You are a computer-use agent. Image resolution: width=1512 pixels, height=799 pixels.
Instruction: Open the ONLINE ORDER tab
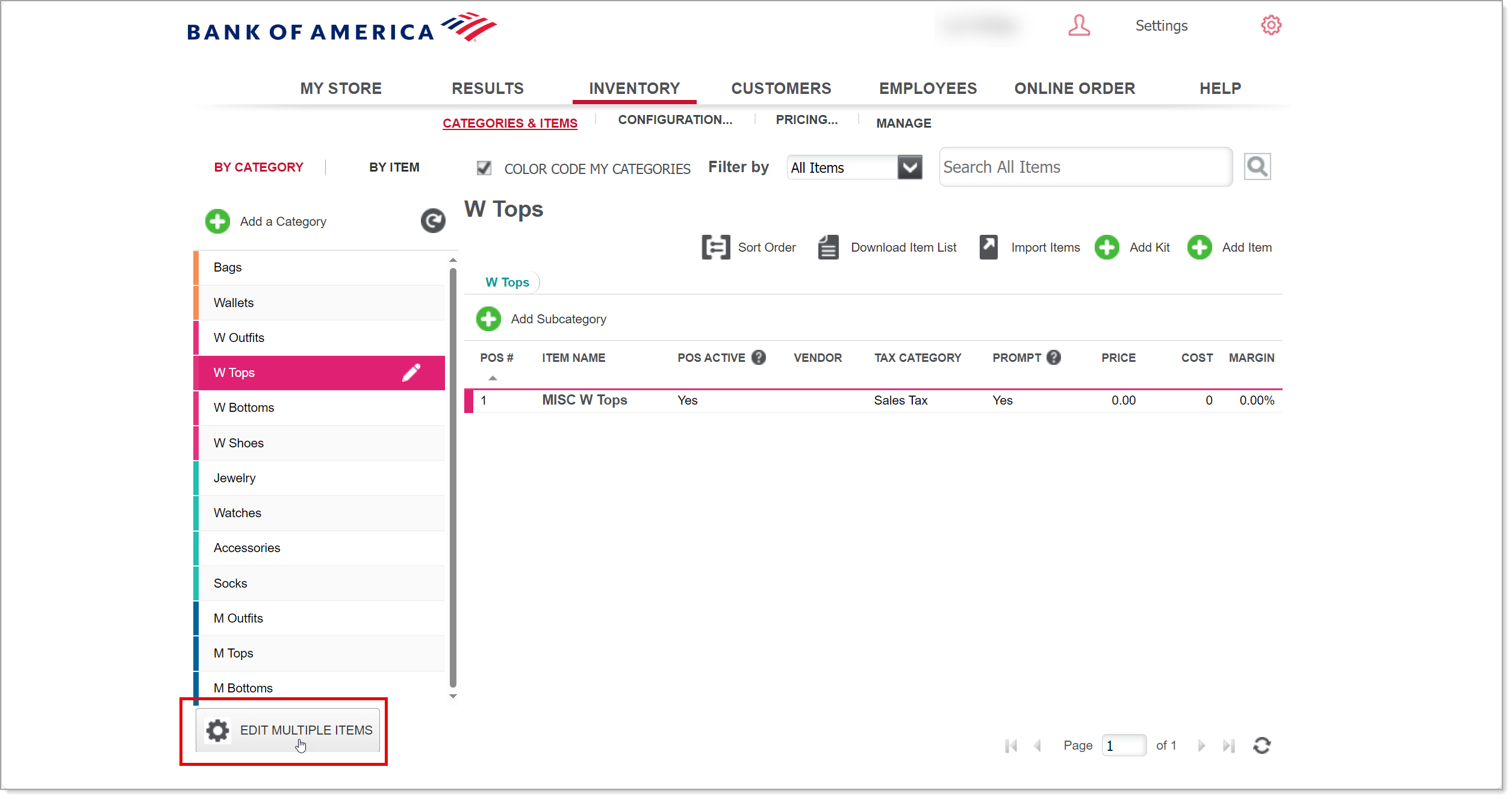pos(1074,89)
